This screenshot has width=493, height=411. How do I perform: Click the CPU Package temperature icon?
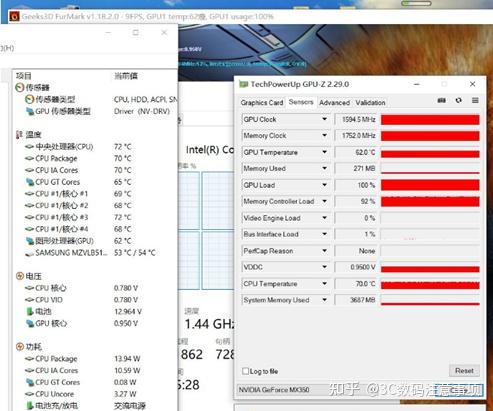[30, 158]
